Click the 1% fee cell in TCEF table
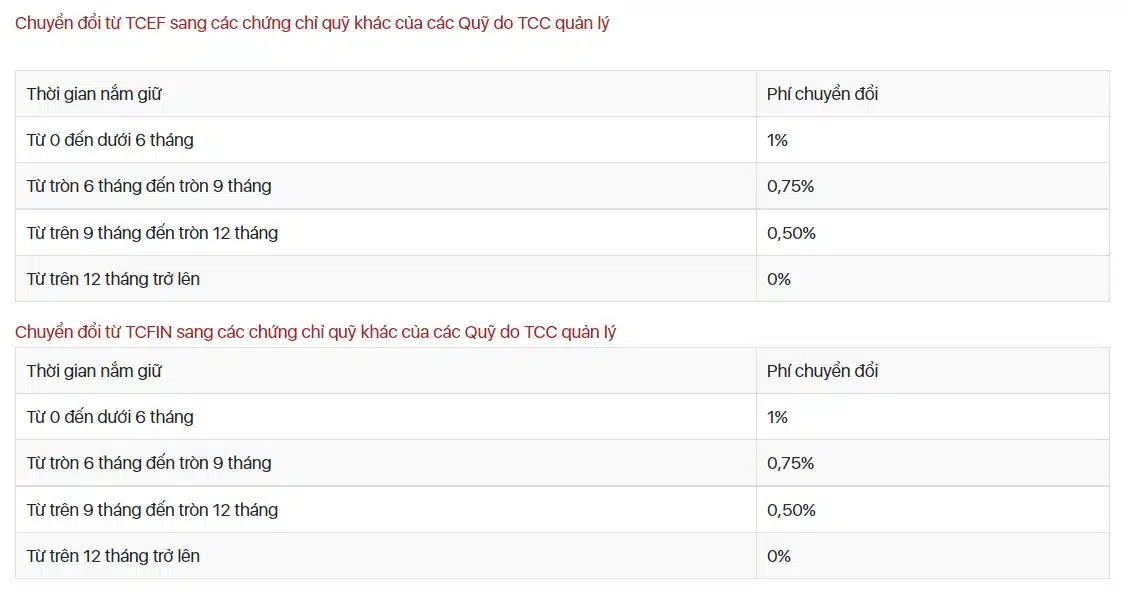 click(777, 140)
